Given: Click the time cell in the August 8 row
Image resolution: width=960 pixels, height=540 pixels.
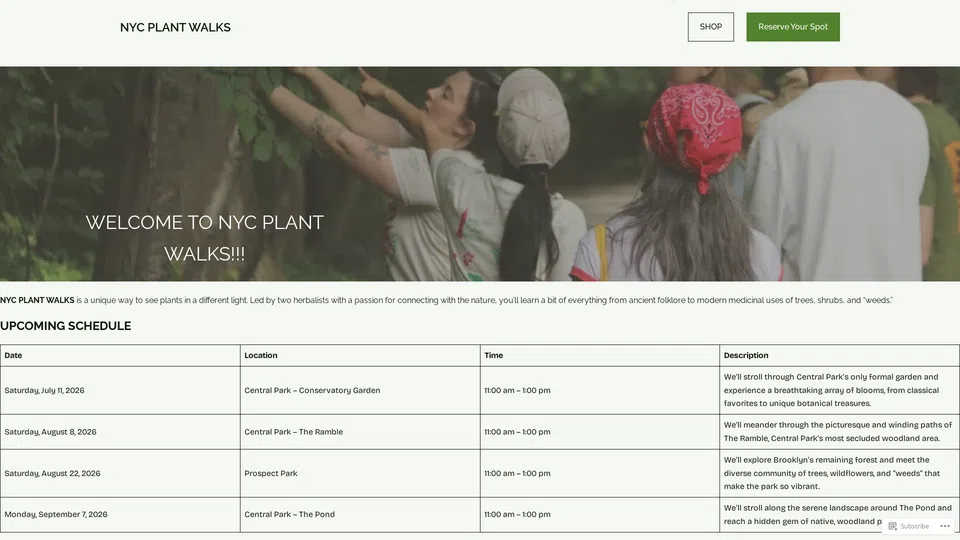Looking at the screenshot, I should click(600, 432).
